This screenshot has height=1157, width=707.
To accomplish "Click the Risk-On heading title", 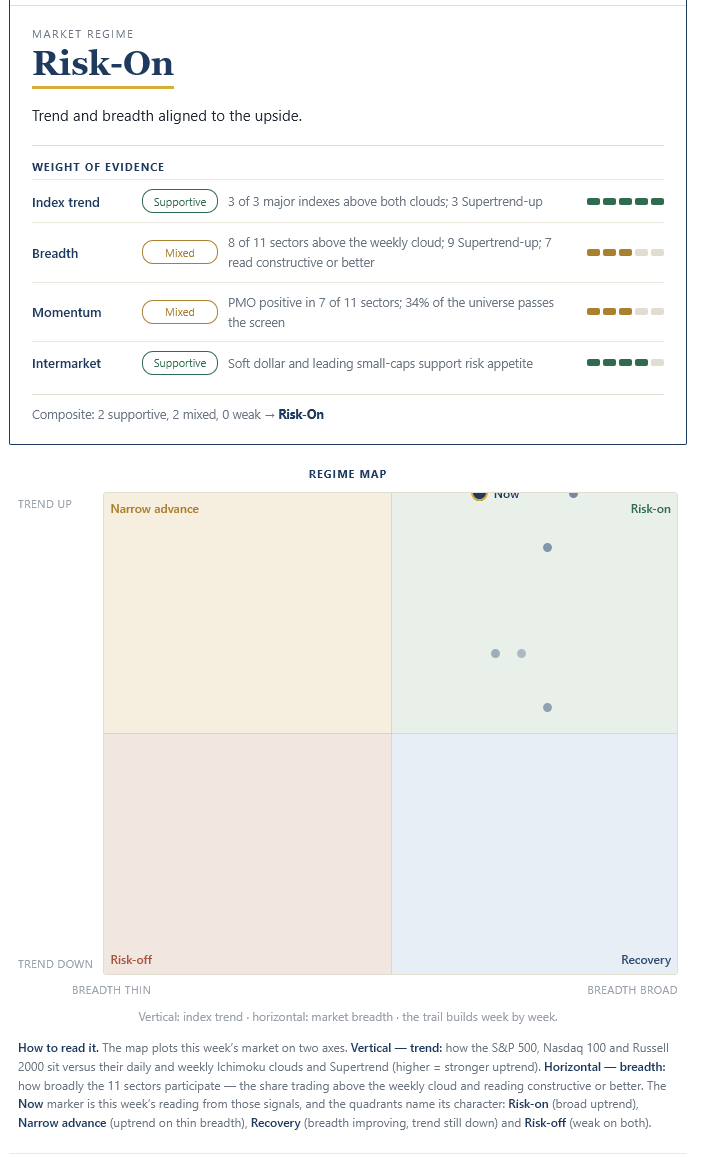I will point(103,63).
